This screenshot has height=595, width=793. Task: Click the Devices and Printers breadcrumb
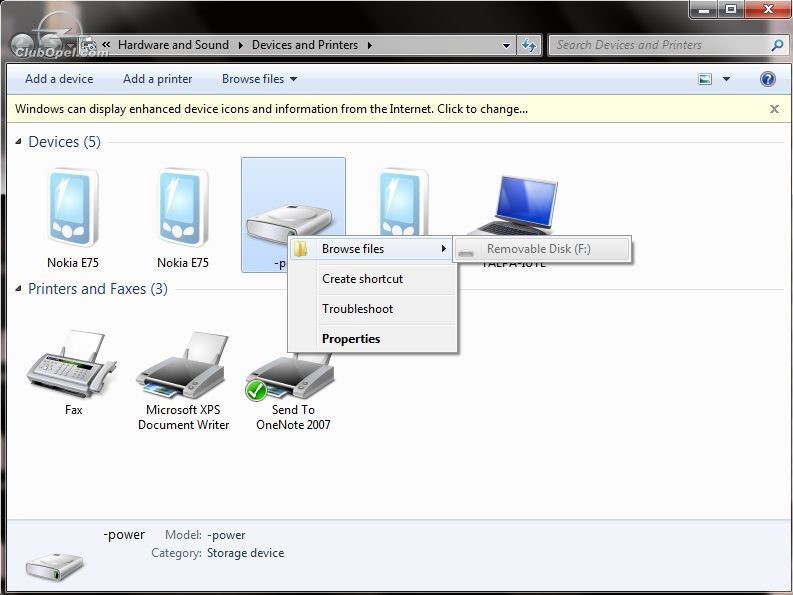pyautogui.click(x=305, y=45)
